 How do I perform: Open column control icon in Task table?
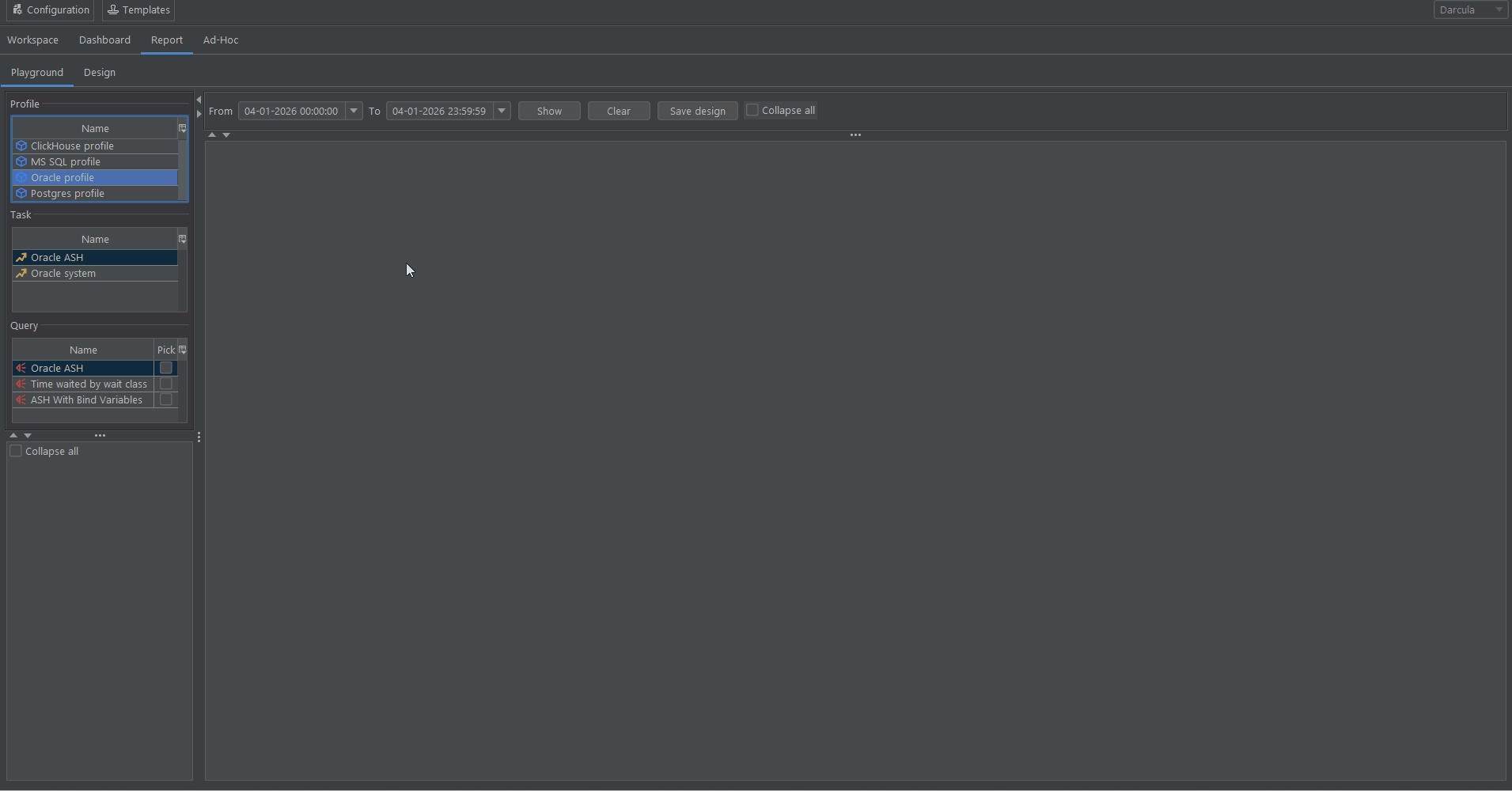pos(183,239)
